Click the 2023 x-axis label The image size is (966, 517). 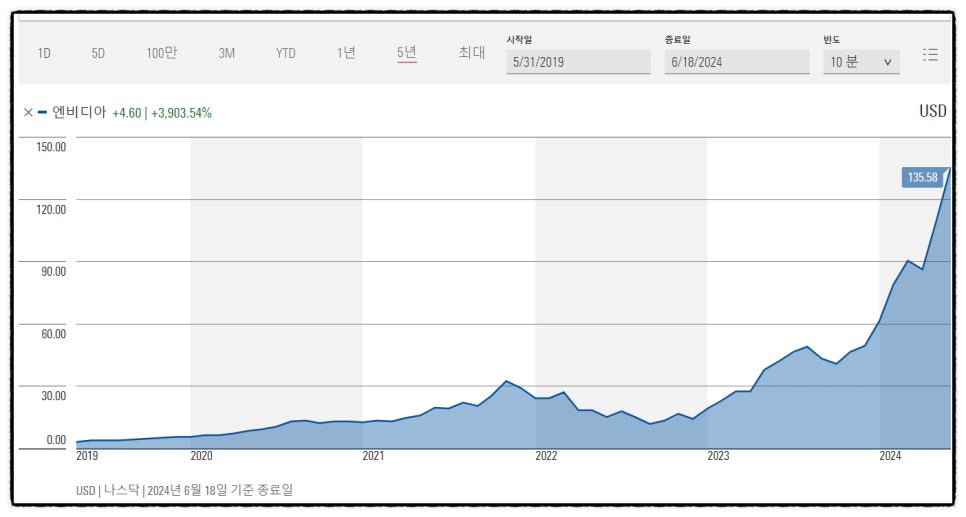click(x=718, y=456)
